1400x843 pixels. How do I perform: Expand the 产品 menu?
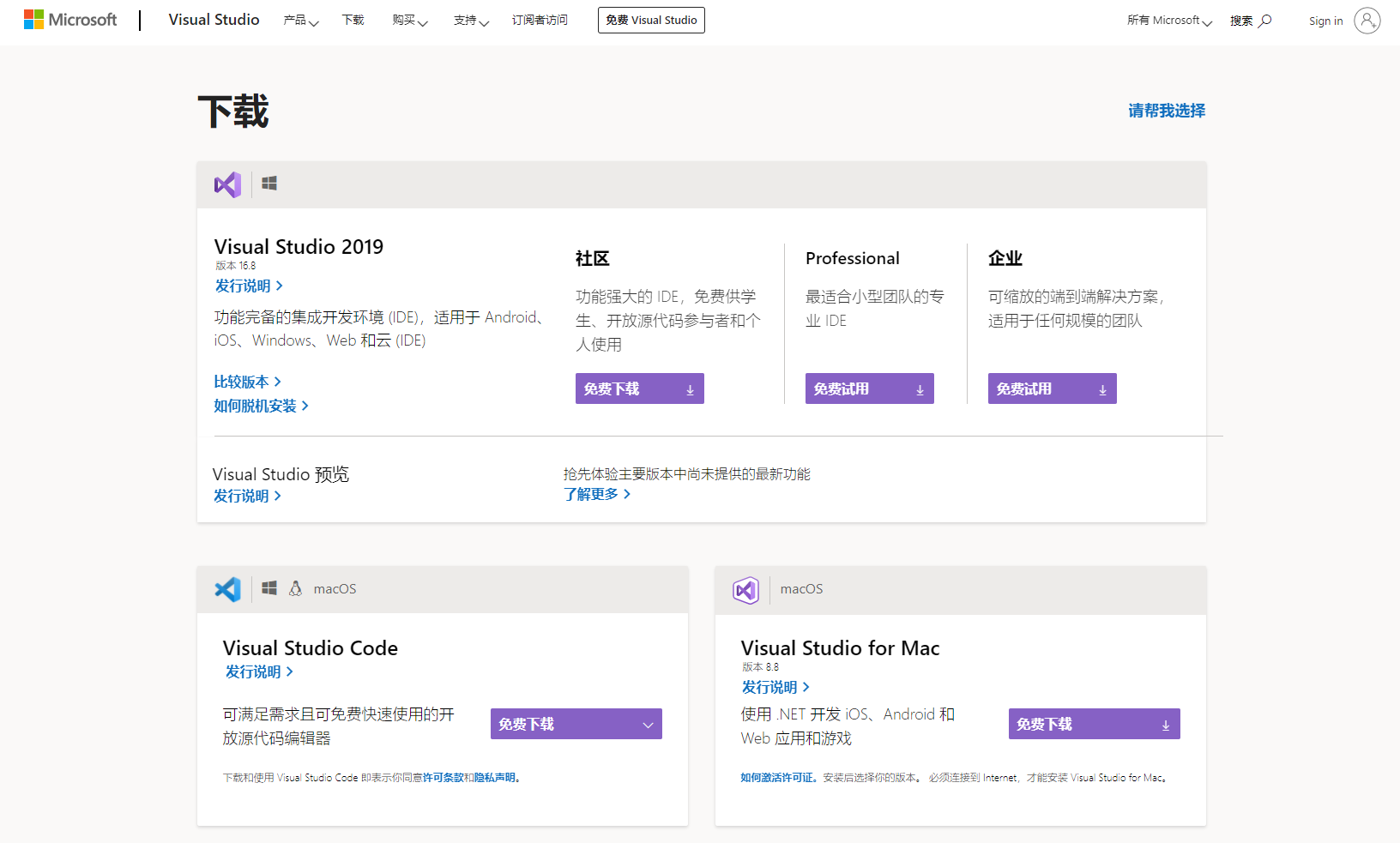301,21
